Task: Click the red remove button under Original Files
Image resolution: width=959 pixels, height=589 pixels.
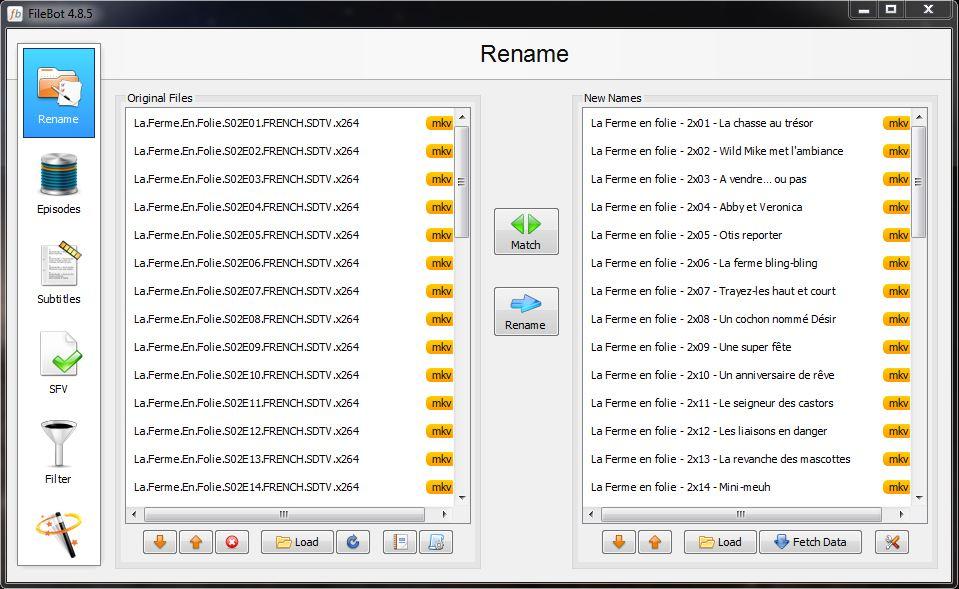Action: tap(232, 542)
